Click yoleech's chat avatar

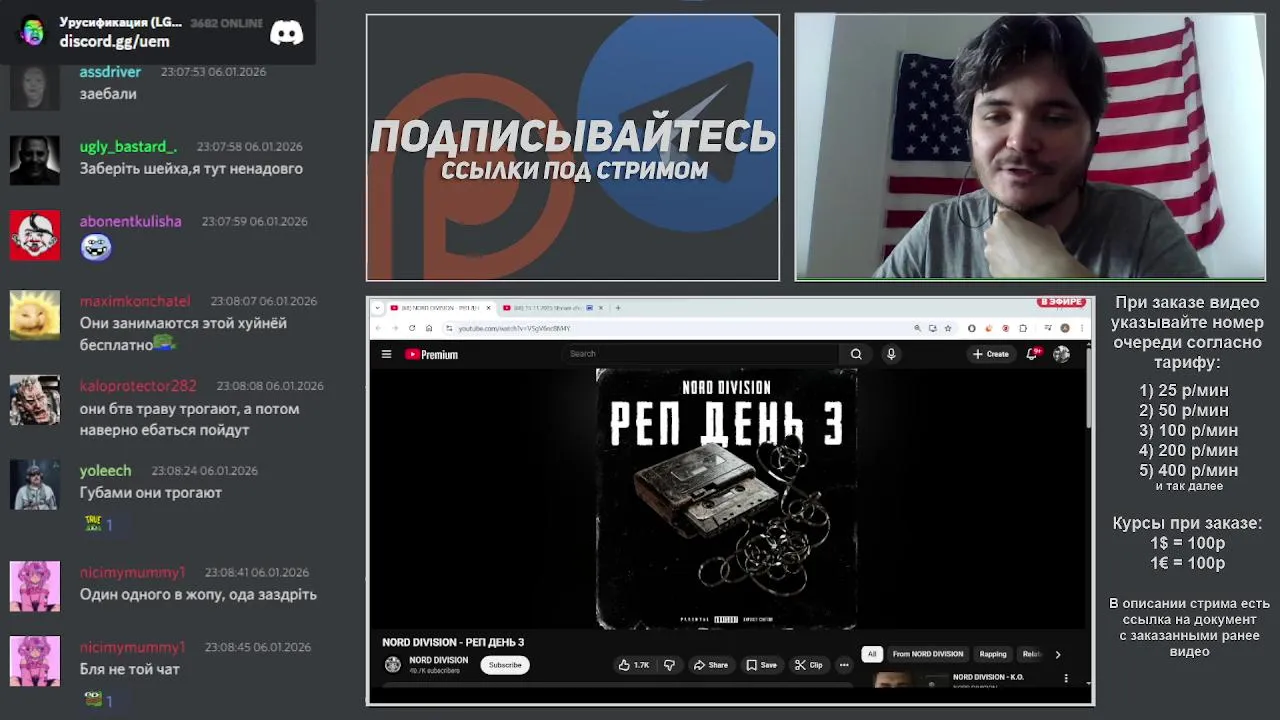(34, 484)
